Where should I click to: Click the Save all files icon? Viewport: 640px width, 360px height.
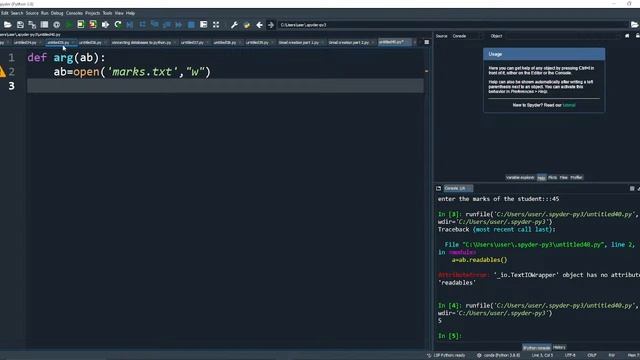coord(32,25)
